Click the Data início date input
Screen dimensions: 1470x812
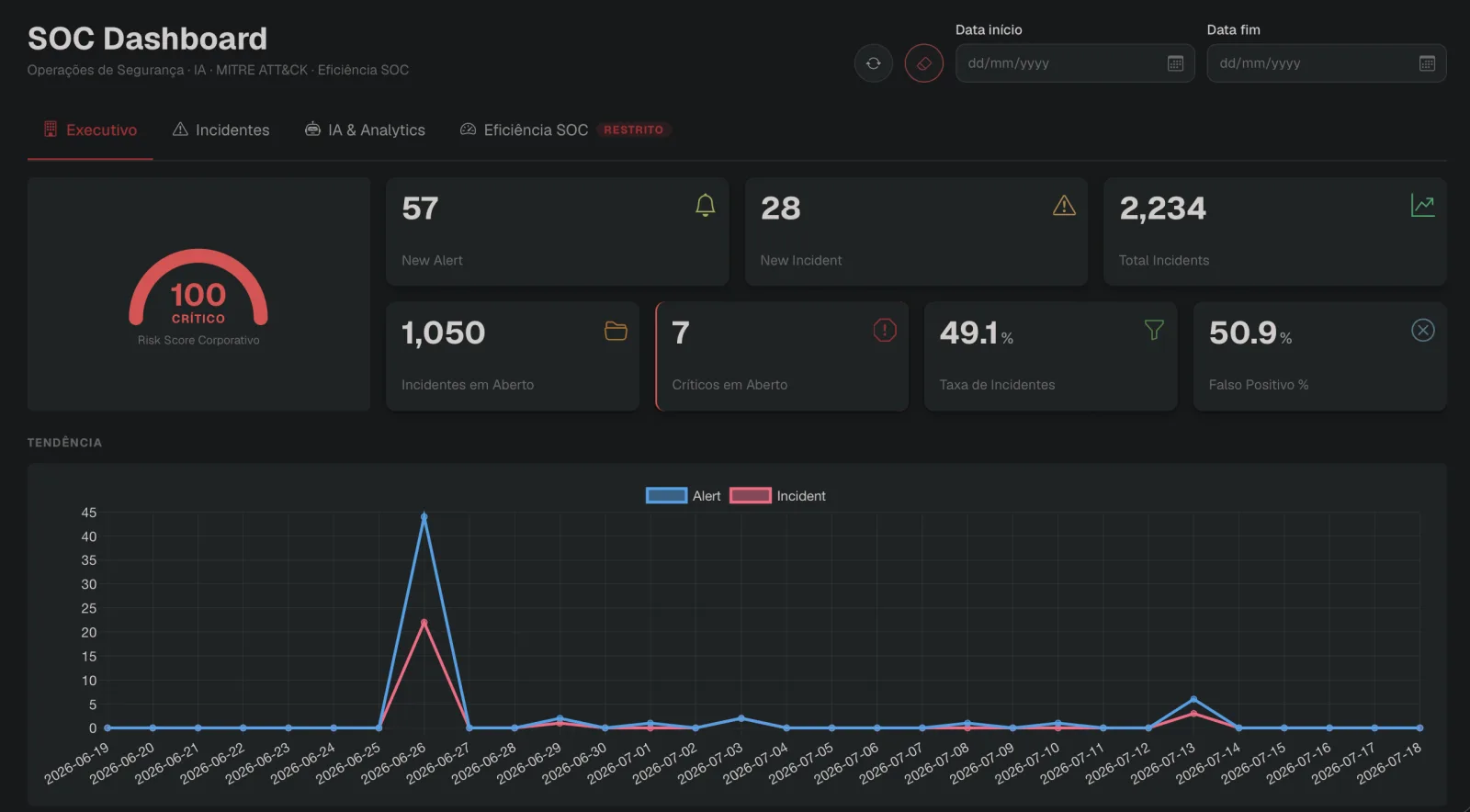tap(1075, 63)
